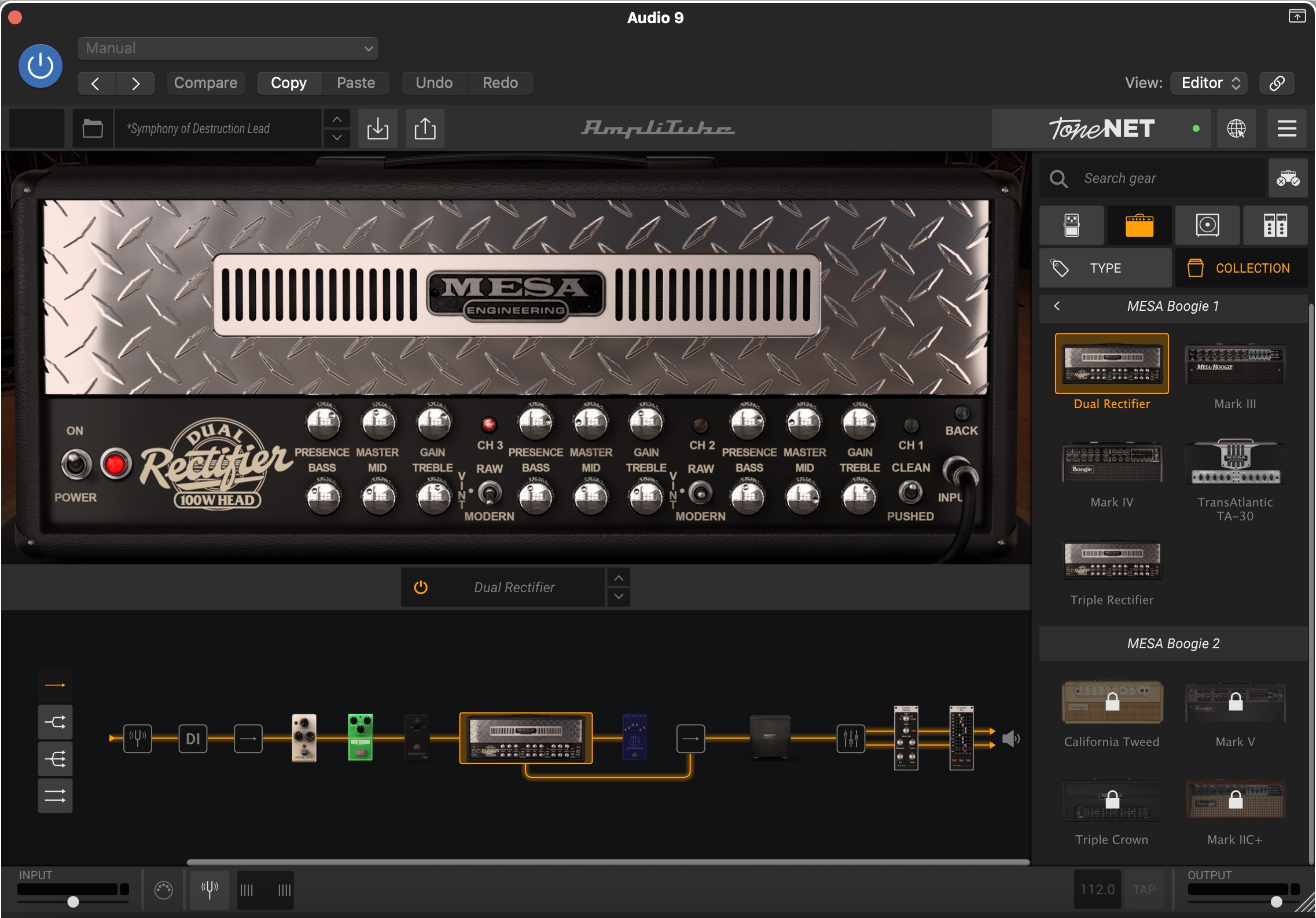Viewport: 1316px width, 918px height.
Task: Switch to the COLLECTION filter tab
Action: click(x=1241, y=268)
